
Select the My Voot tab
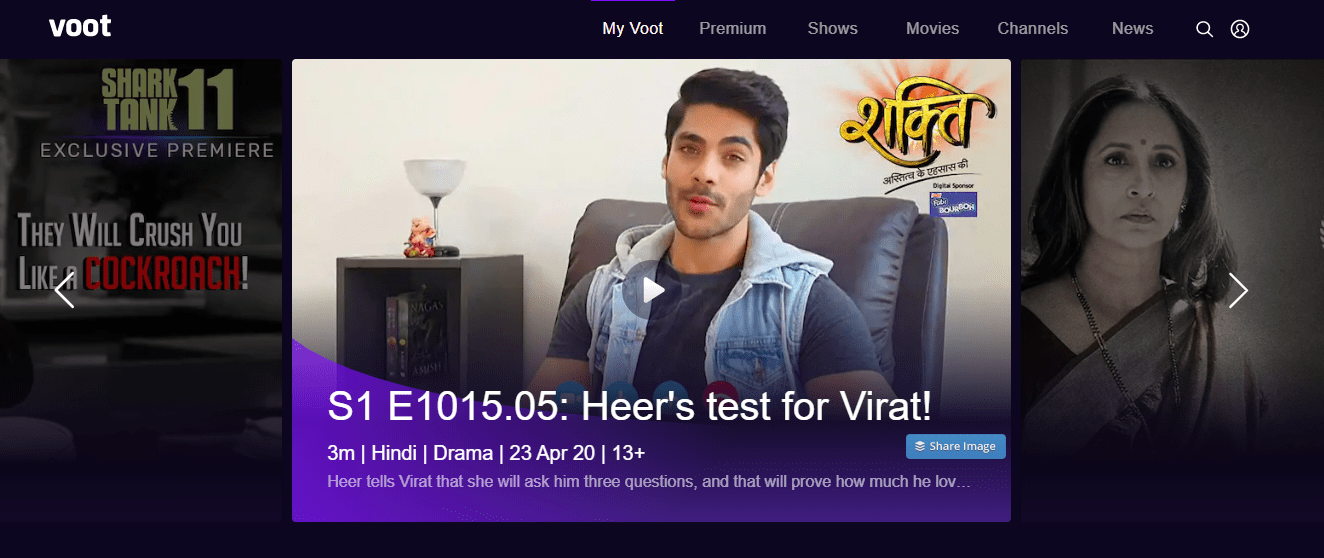coord(633,29)
